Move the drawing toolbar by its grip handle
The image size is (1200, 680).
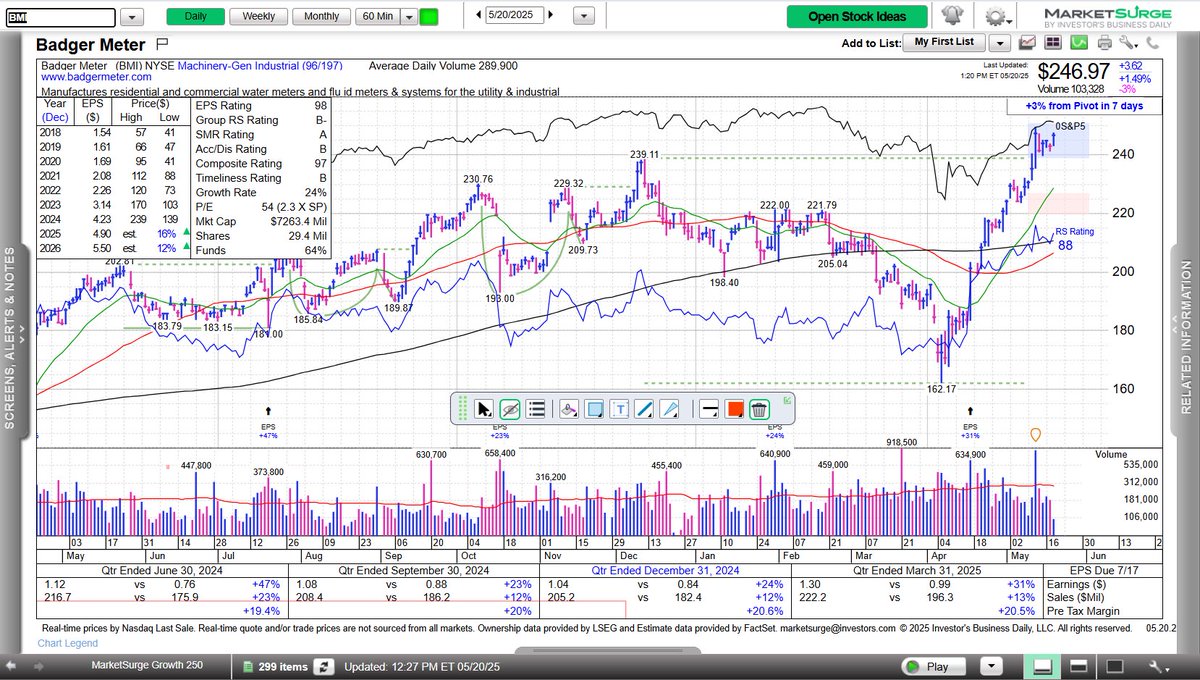tap(463, 408)
